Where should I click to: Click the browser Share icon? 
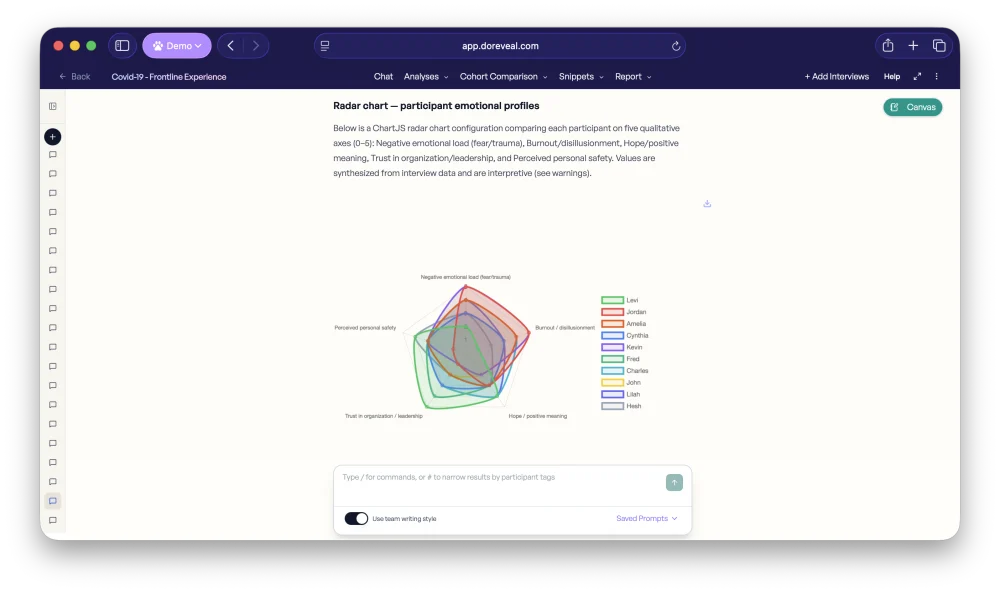(x=888, y=45)
